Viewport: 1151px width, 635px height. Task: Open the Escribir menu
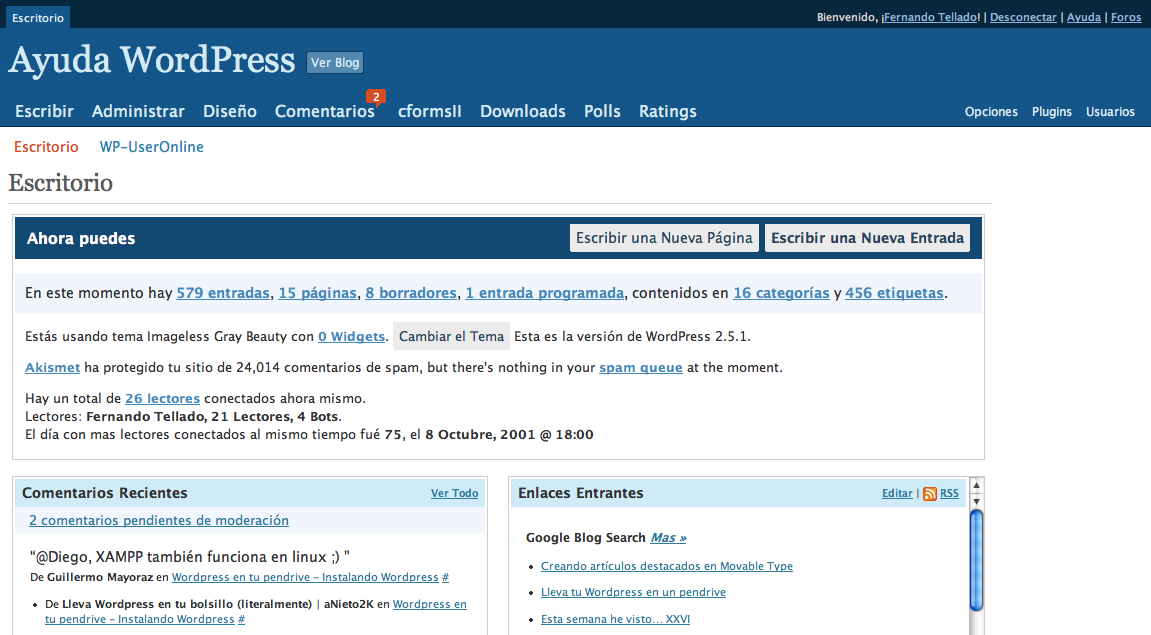coord(44,111)
